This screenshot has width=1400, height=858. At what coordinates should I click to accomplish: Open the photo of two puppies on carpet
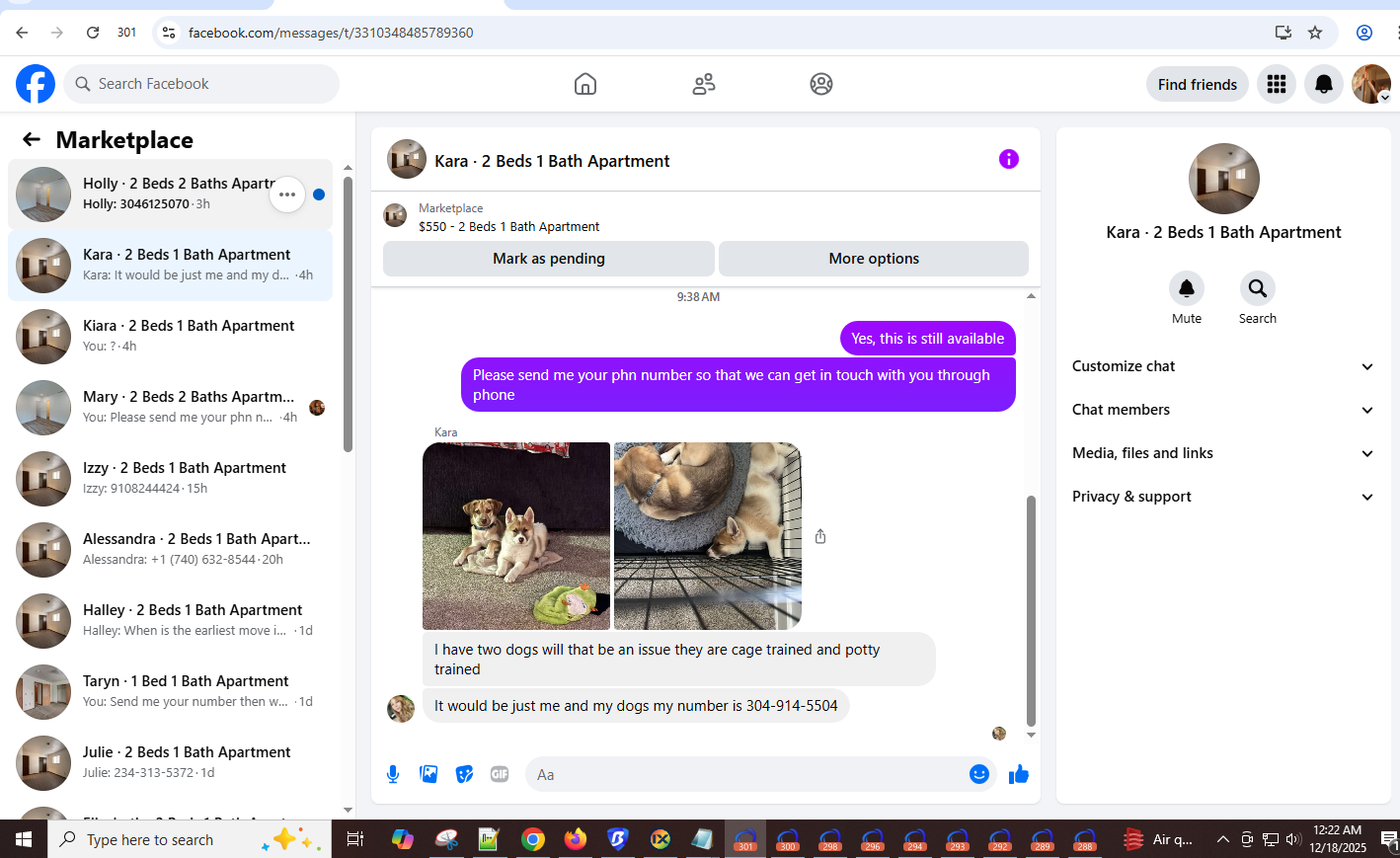coord(516,536)
